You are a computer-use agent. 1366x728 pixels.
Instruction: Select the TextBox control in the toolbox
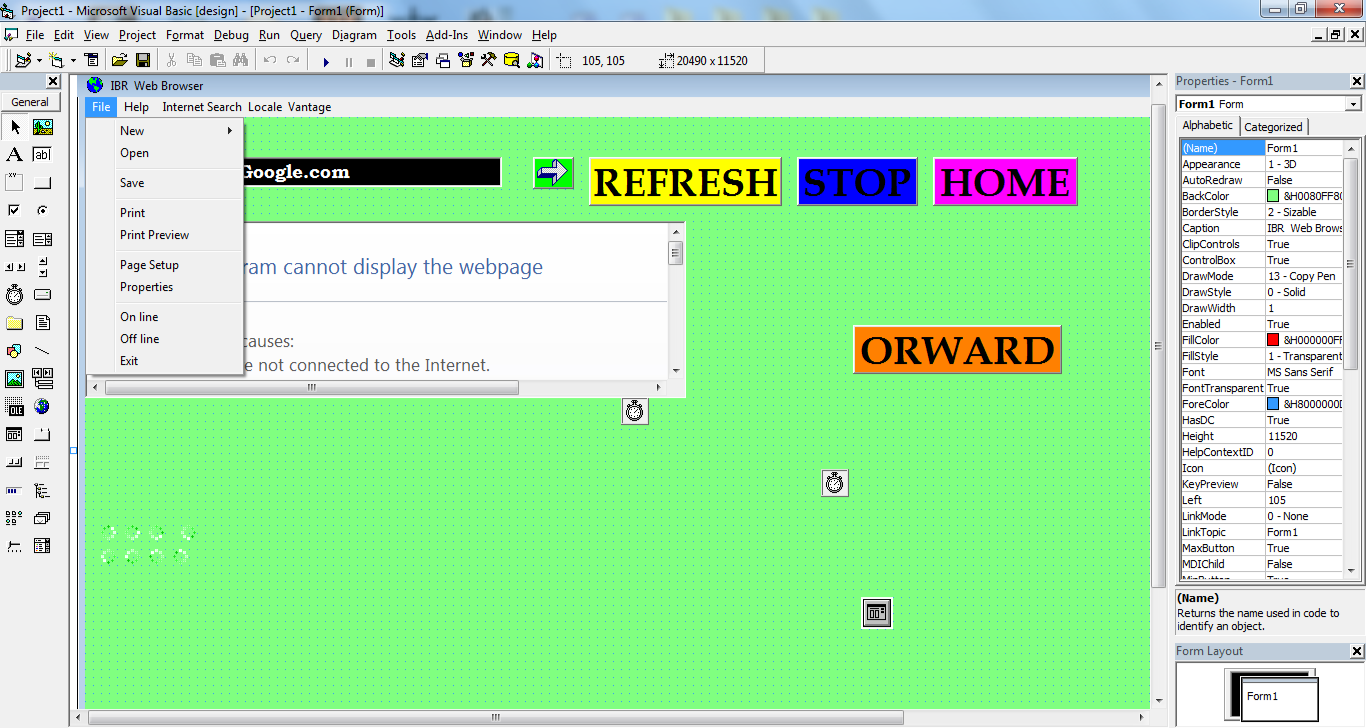41,154
